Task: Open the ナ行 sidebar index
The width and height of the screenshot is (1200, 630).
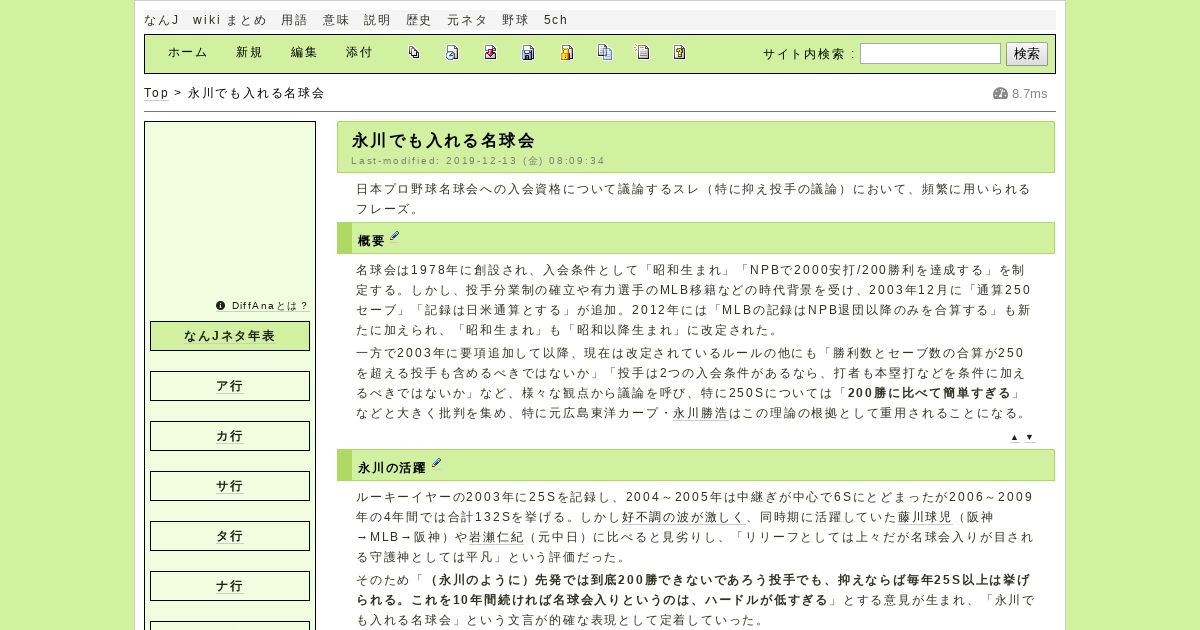Action: point(230,586)
